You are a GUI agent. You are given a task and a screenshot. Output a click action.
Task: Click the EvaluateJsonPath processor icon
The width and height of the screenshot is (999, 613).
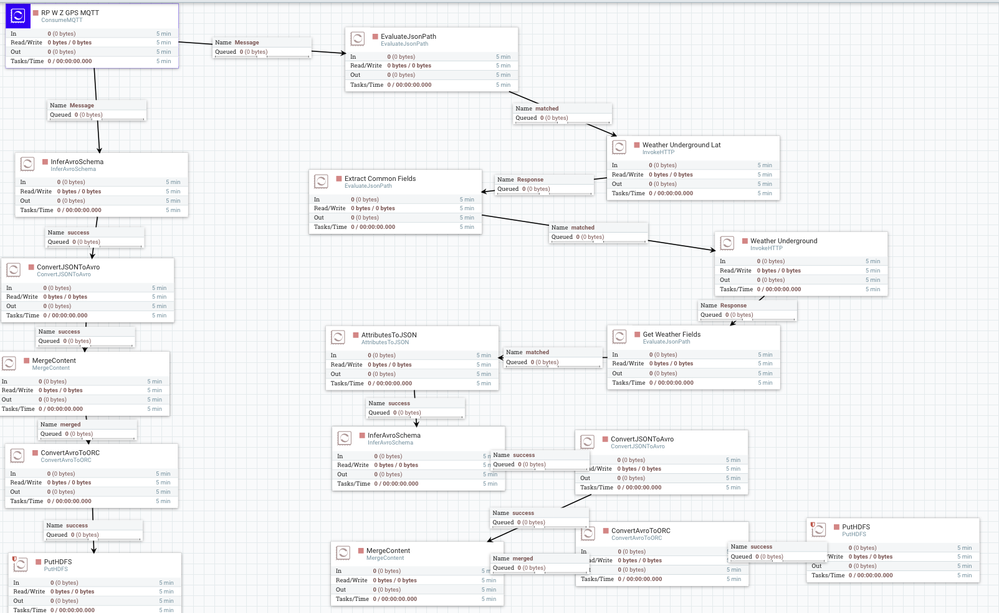358,39
